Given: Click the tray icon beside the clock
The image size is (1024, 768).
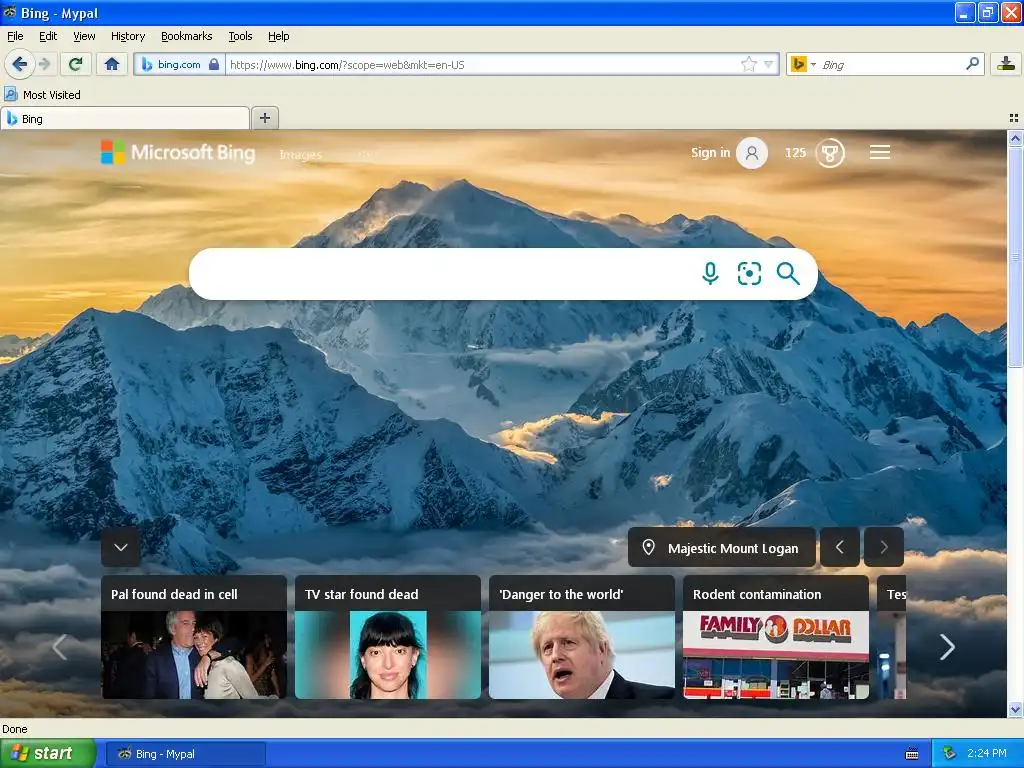Looking at the screenshot, I should (x=950, y=754).
